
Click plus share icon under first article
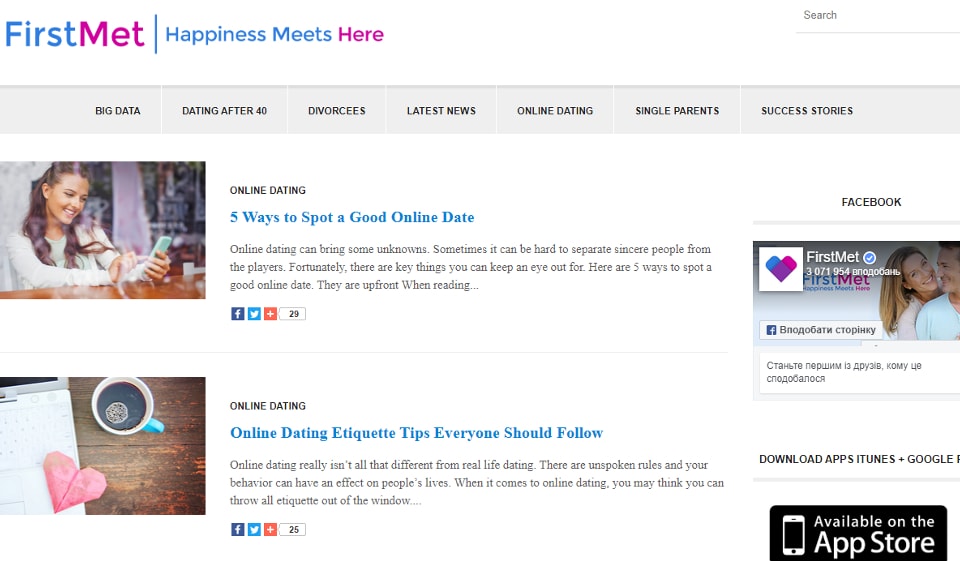tap(270, 314)
